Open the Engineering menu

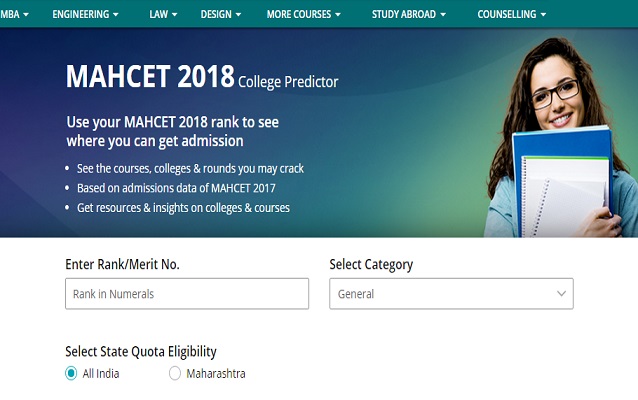(85, 15)
